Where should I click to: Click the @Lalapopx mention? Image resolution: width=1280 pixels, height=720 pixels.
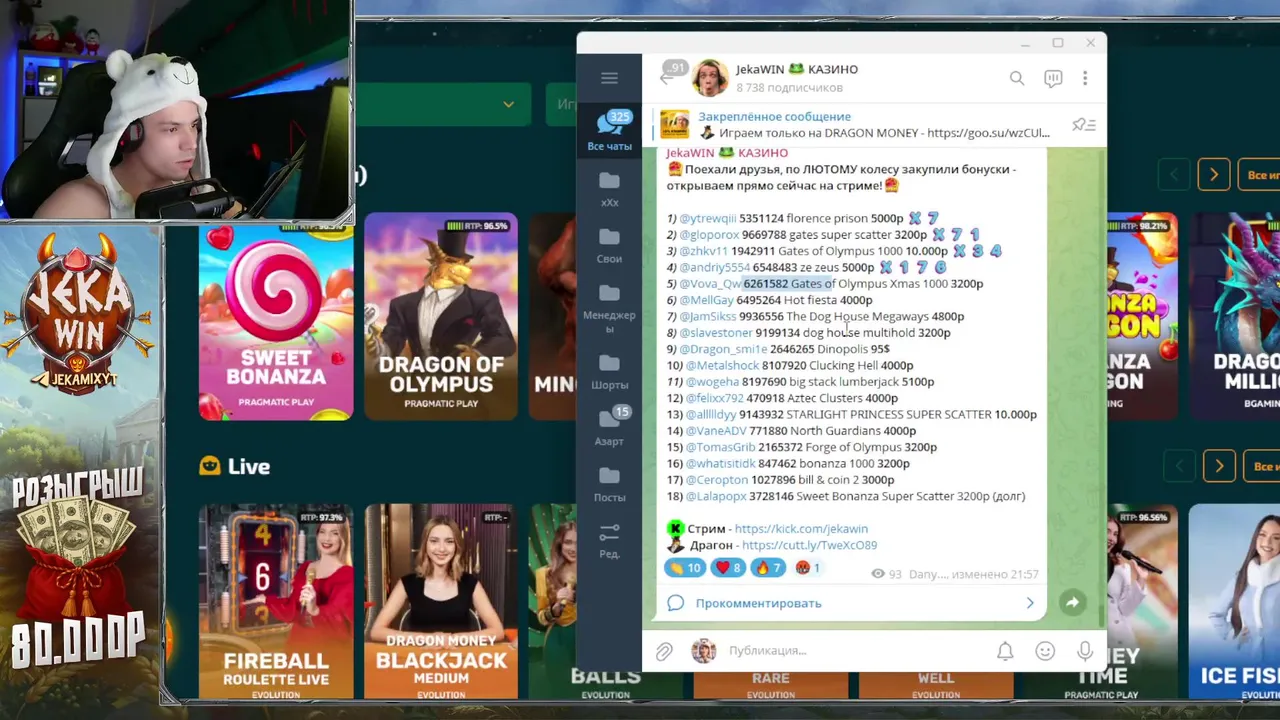tap(715, 496)
